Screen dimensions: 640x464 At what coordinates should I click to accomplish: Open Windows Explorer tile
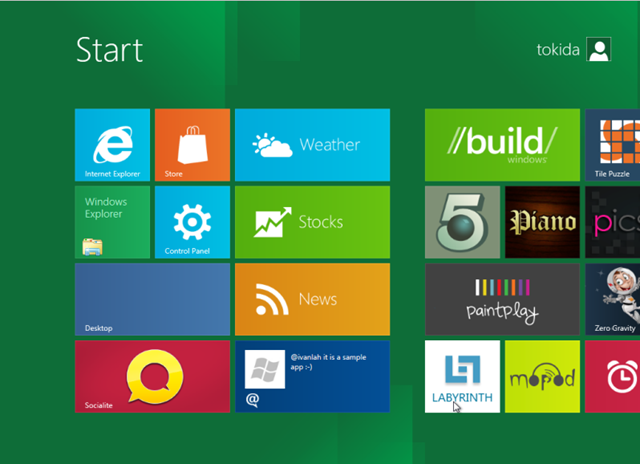pos(112,222)
